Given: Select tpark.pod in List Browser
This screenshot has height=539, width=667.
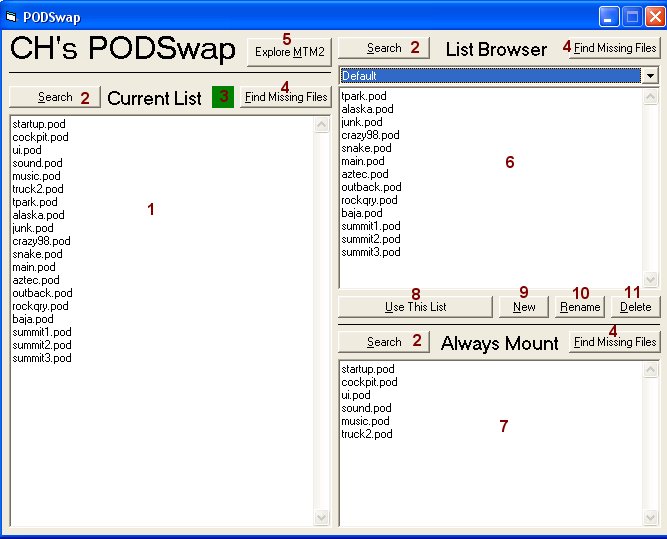Looking at the screenshot, I should pos(364,96).
